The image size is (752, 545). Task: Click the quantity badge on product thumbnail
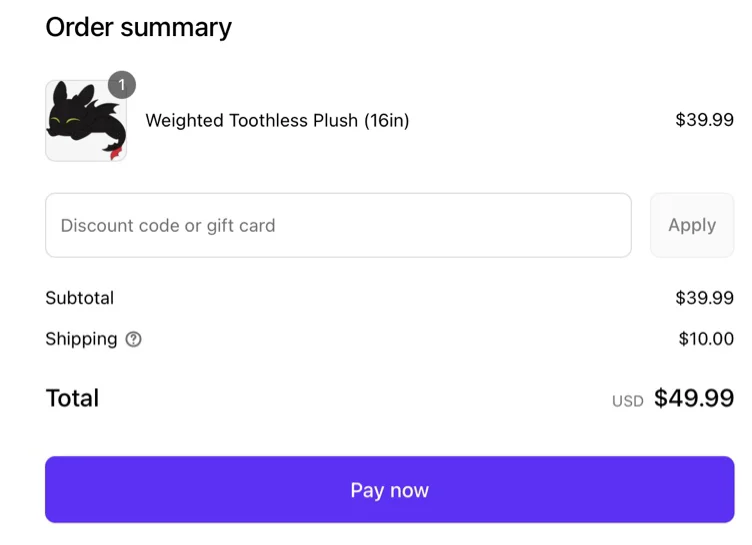122,85
